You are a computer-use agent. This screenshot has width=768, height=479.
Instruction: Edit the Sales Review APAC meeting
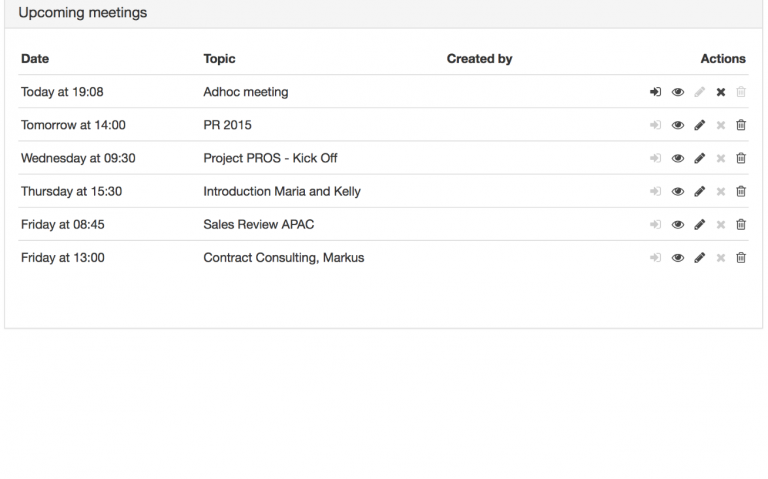pos(699,225)
